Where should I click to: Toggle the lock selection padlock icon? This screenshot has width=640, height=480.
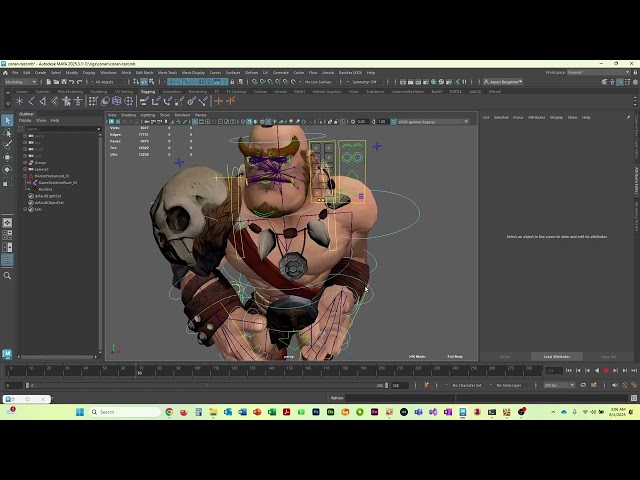[x=232, y=82]
